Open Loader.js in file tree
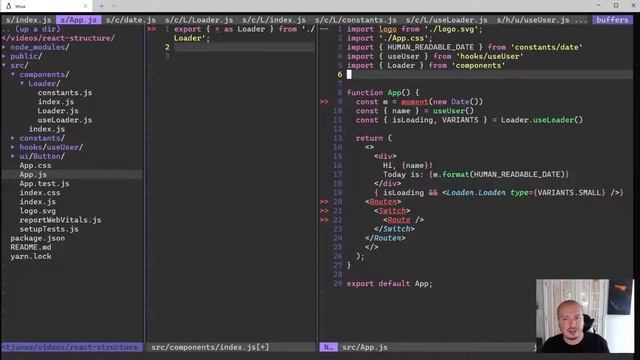Viewport: 640px width, 360px height. 58,111
